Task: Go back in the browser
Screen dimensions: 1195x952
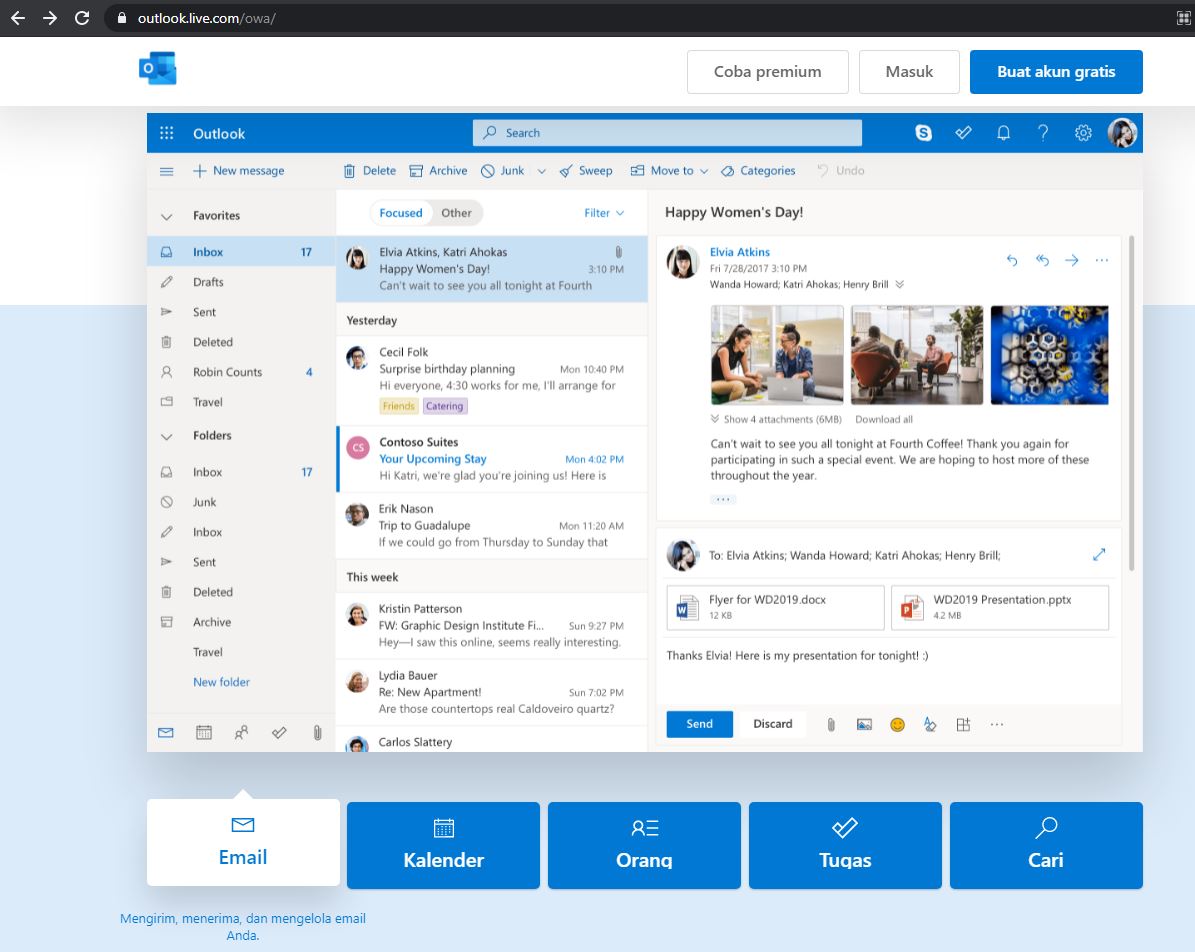Action: 18,18
